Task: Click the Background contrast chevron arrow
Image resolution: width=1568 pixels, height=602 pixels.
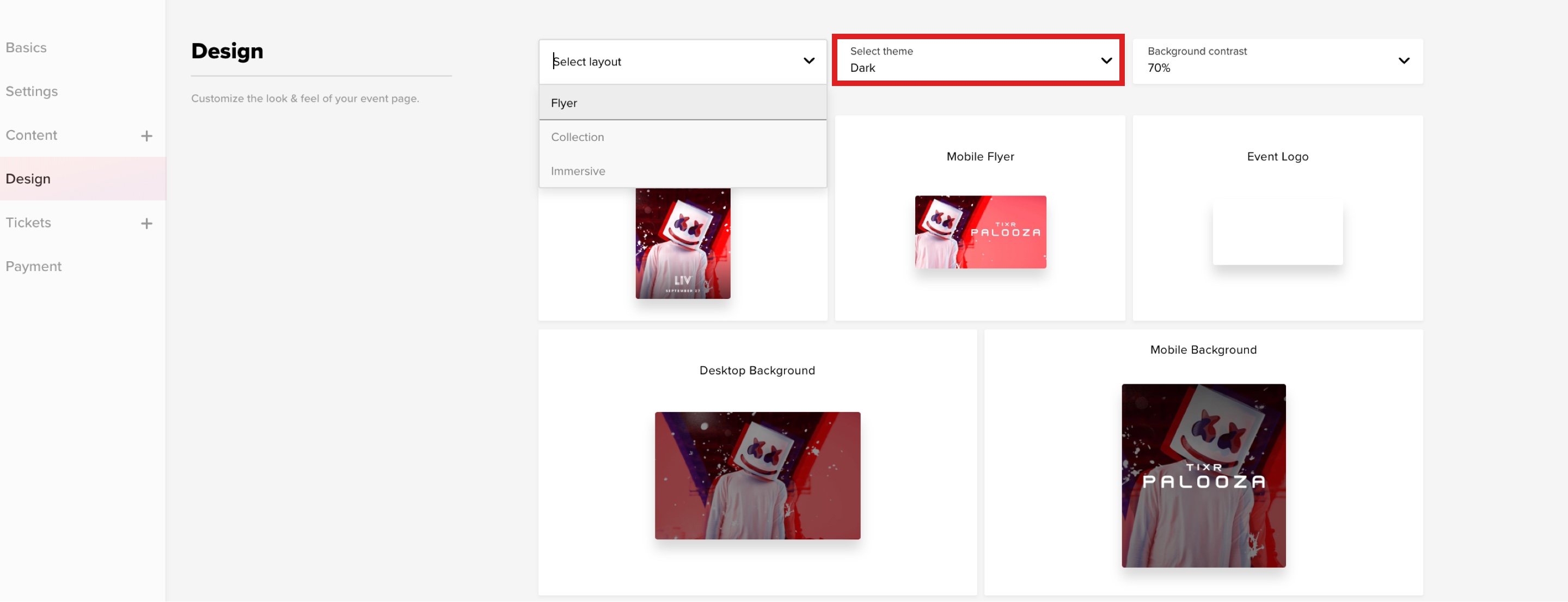Action: pos(1404,61)
